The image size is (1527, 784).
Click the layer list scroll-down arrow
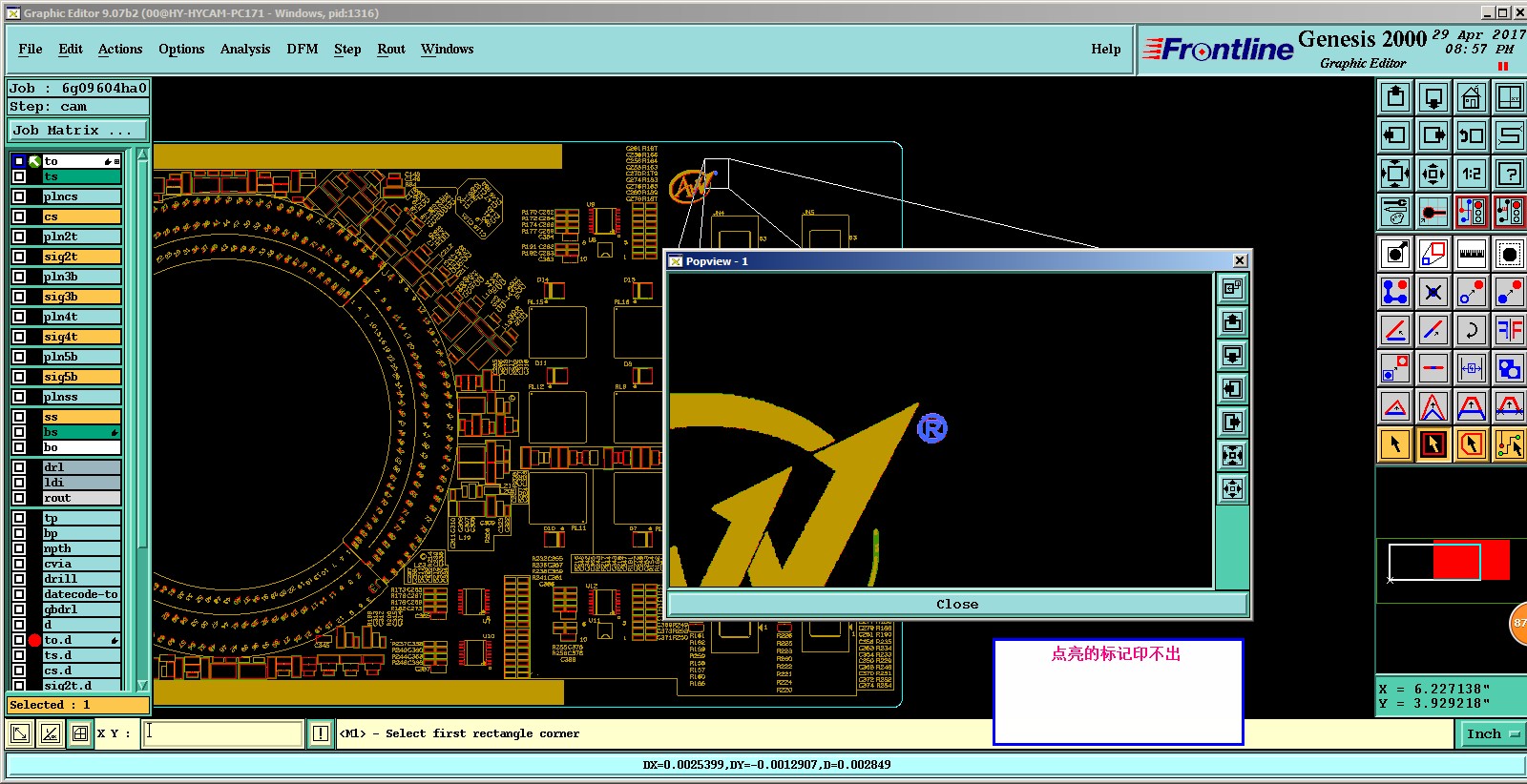[x=143, y=685]
